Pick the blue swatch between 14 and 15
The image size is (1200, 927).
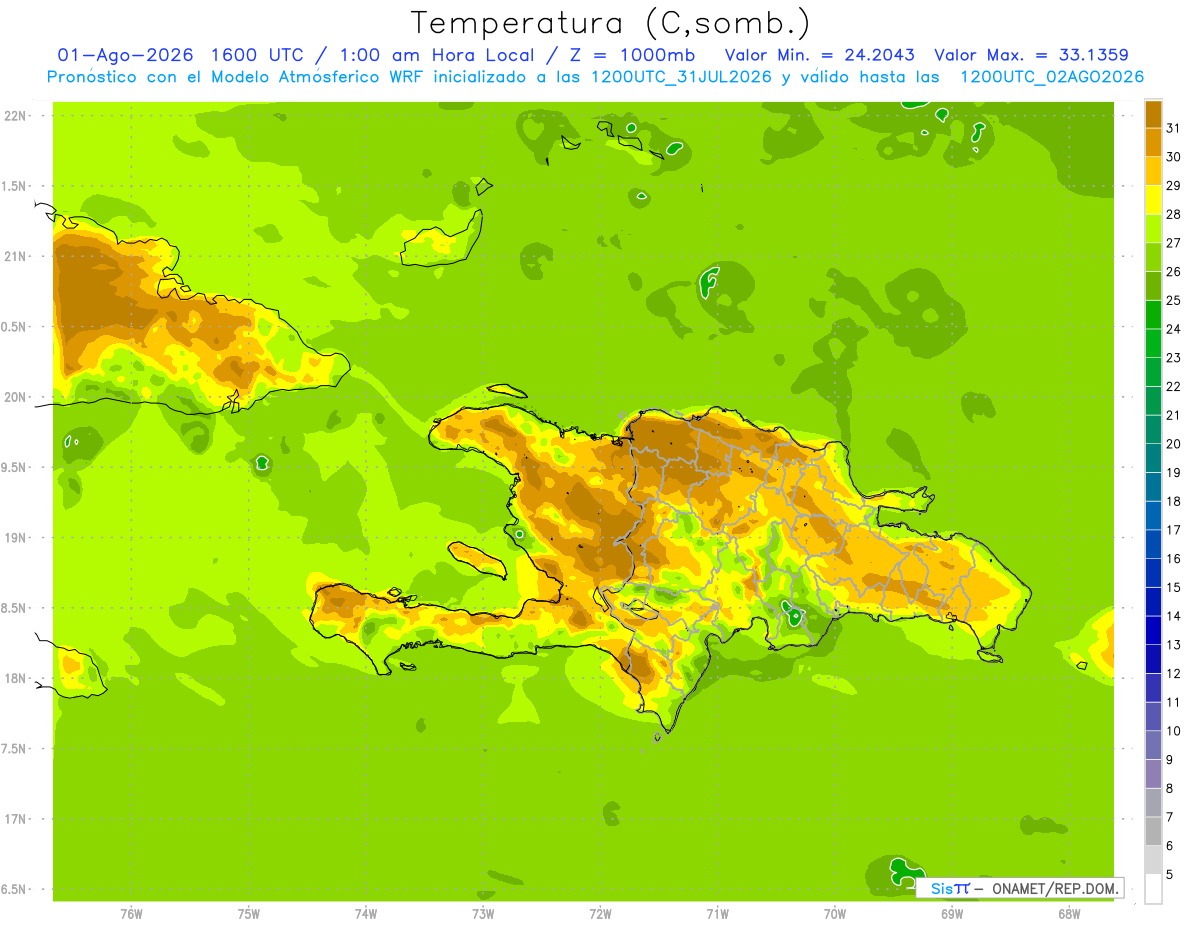1153,602
